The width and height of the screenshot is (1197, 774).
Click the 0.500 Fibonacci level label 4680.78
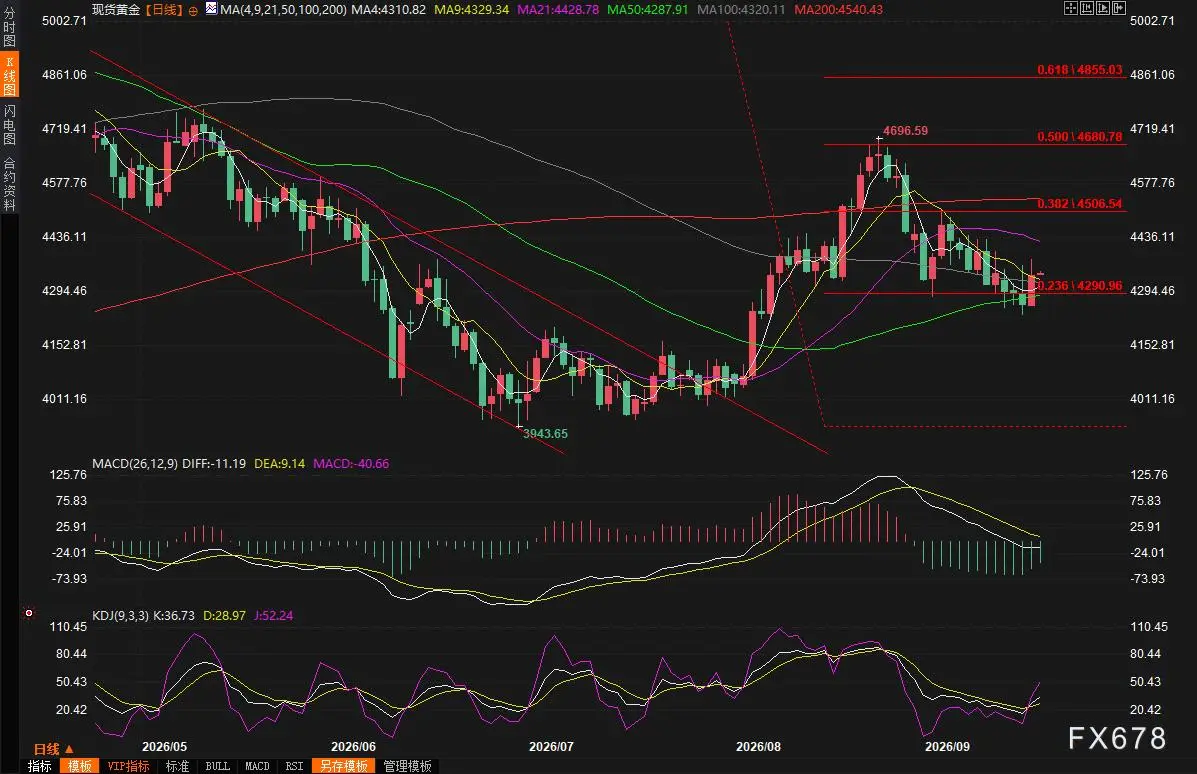(1079, 137)
